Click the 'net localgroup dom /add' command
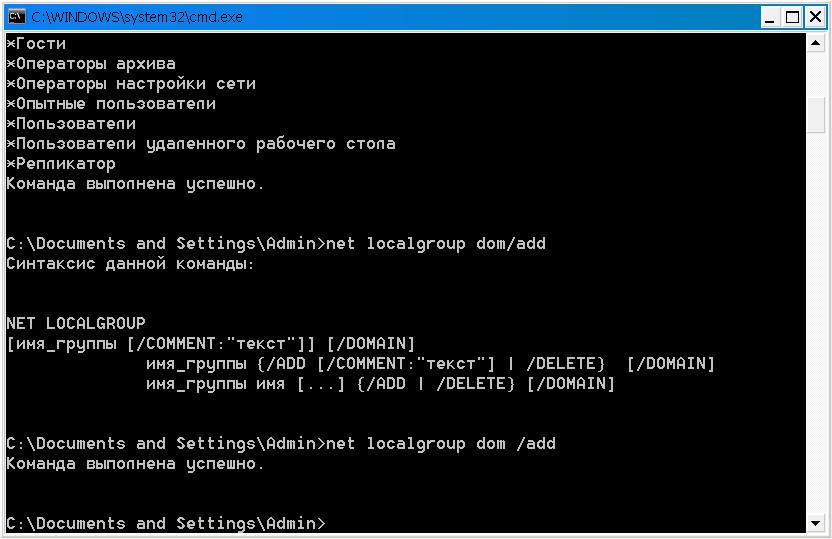 pyautogui.click(x=441, y=444)
